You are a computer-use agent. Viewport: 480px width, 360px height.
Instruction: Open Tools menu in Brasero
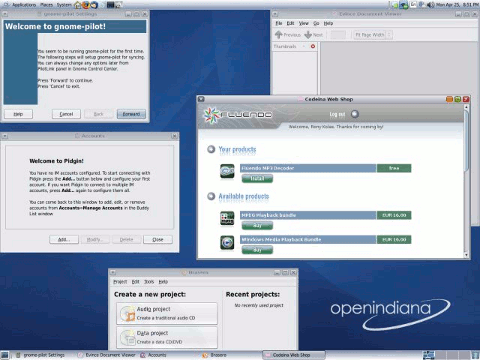coord(149,282)
